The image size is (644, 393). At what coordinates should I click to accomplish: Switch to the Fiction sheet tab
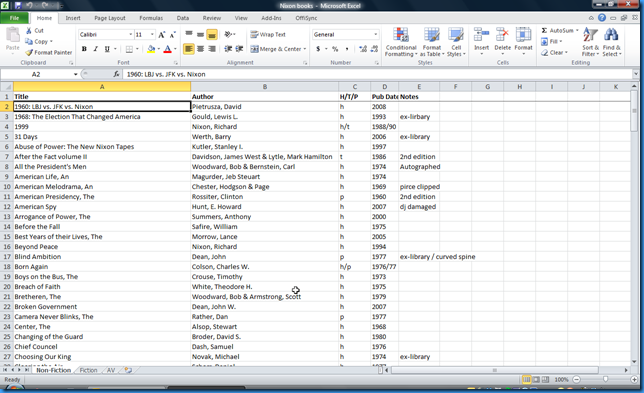tap(88, 370)
